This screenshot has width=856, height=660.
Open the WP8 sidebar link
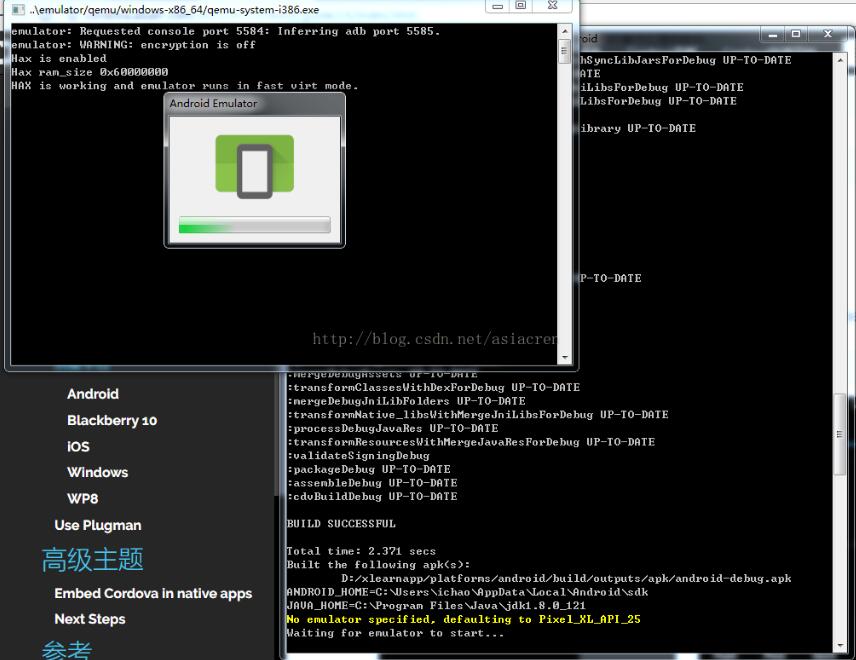[82, 498]
